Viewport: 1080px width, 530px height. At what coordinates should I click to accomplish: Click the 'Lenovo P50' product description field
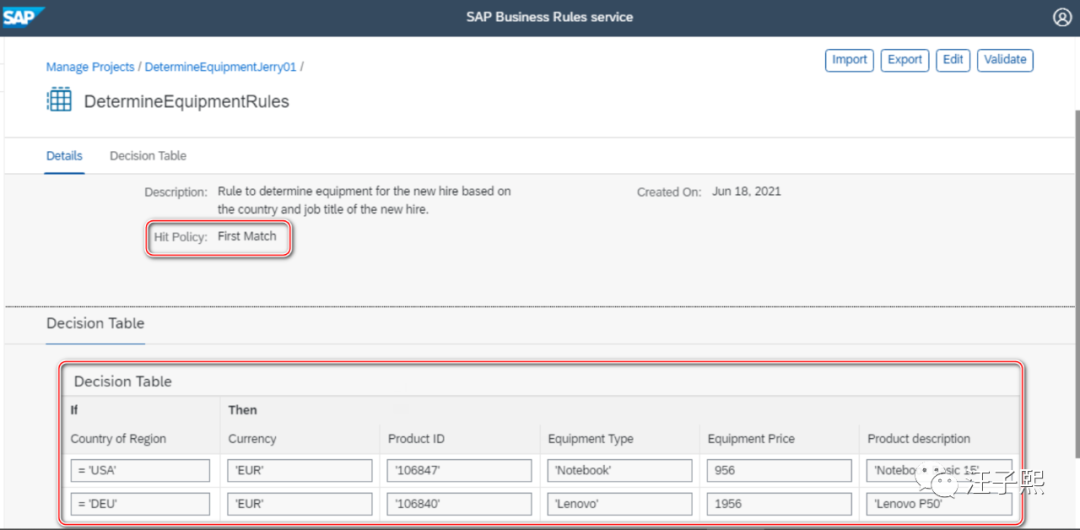tap(939, 504)
